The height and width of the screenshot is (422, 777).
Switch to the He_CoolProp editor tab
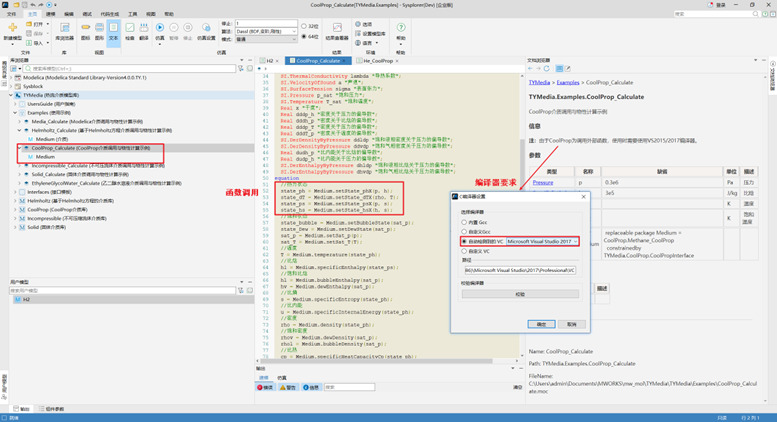[x=378, y=61]
